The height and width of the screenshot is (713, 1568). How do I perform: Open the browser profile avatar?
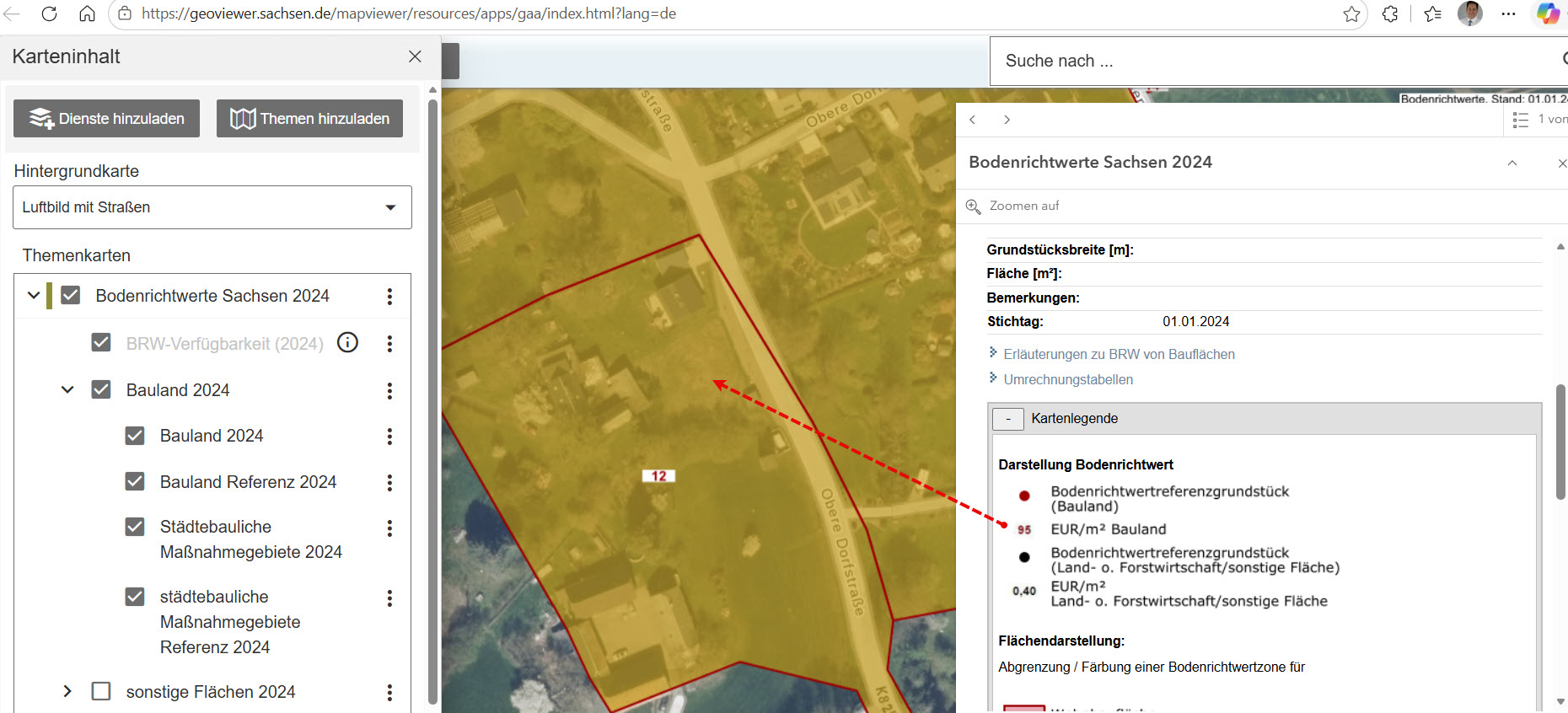pos(1470,13)
